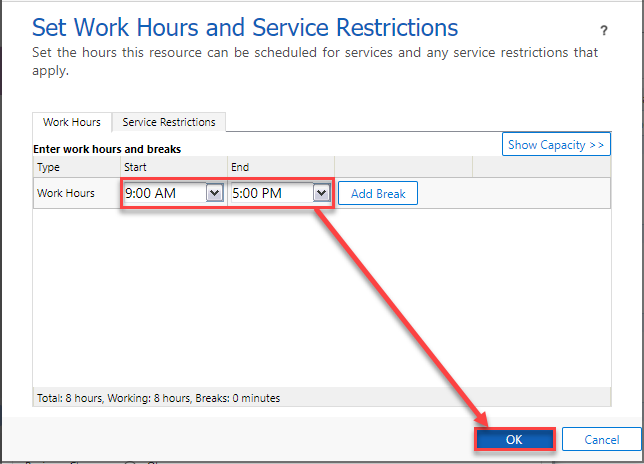Click the empty area below the work hours row
The image size is (644, 464).
(x=320, y=300)
